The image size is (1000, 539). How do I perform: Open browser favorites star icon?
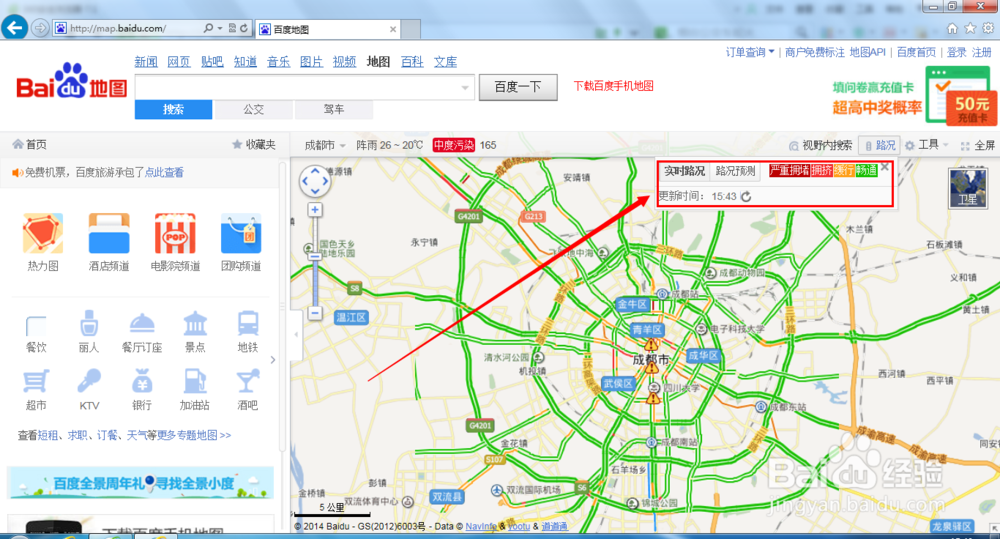coord(970,28)
